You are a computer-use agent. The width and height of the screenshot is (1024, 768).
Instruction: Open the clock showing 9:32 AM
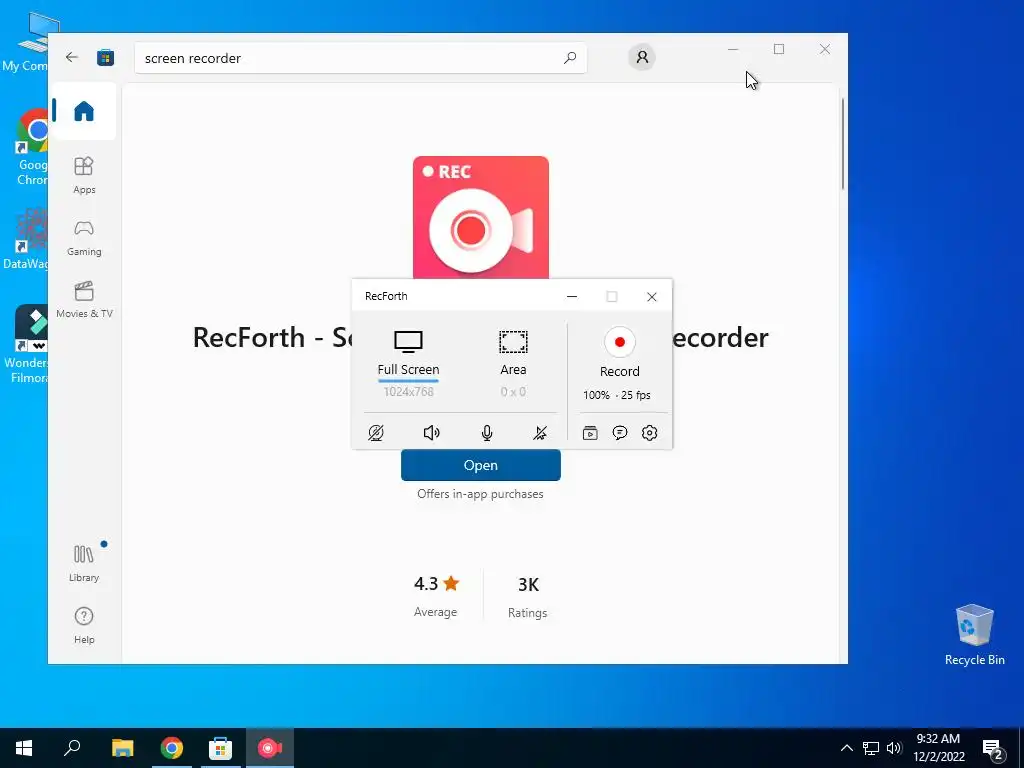point(938,748)
